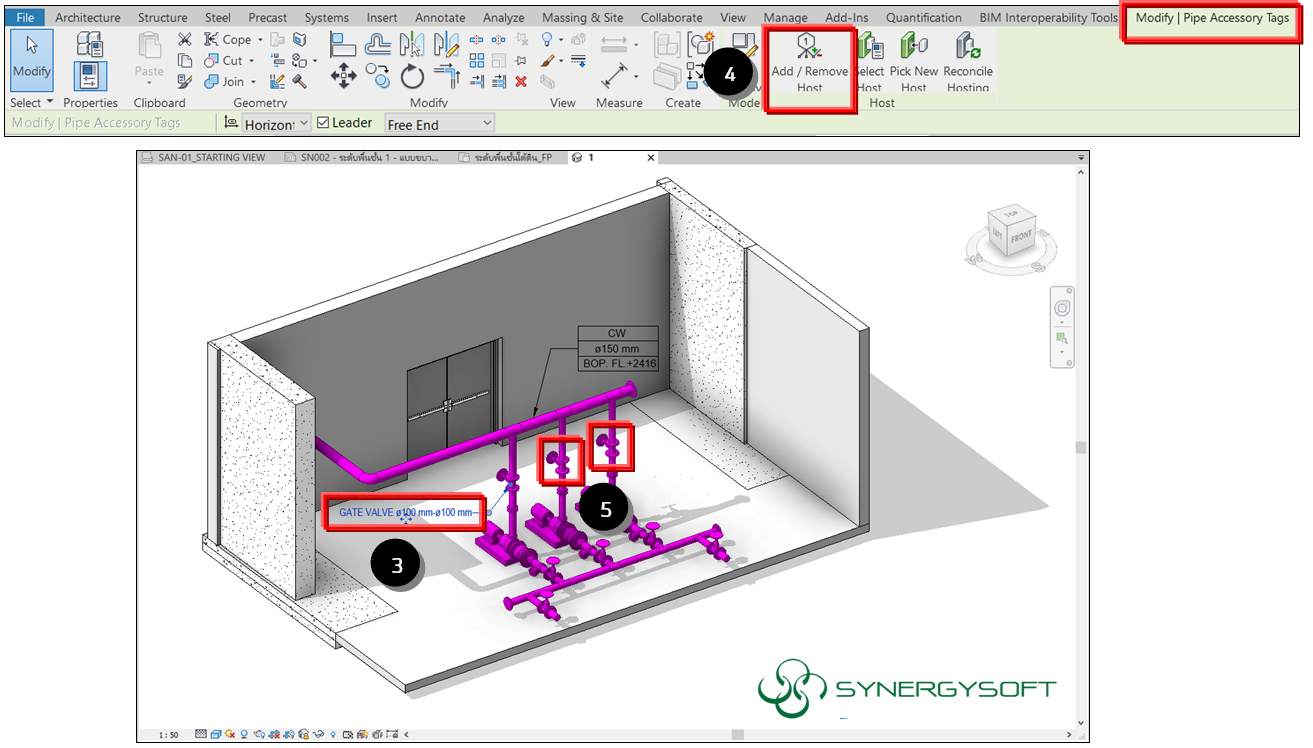Open the Annotate ribbon tab
The height and width of the screenshot is (748, 1313).
point(440,17)
